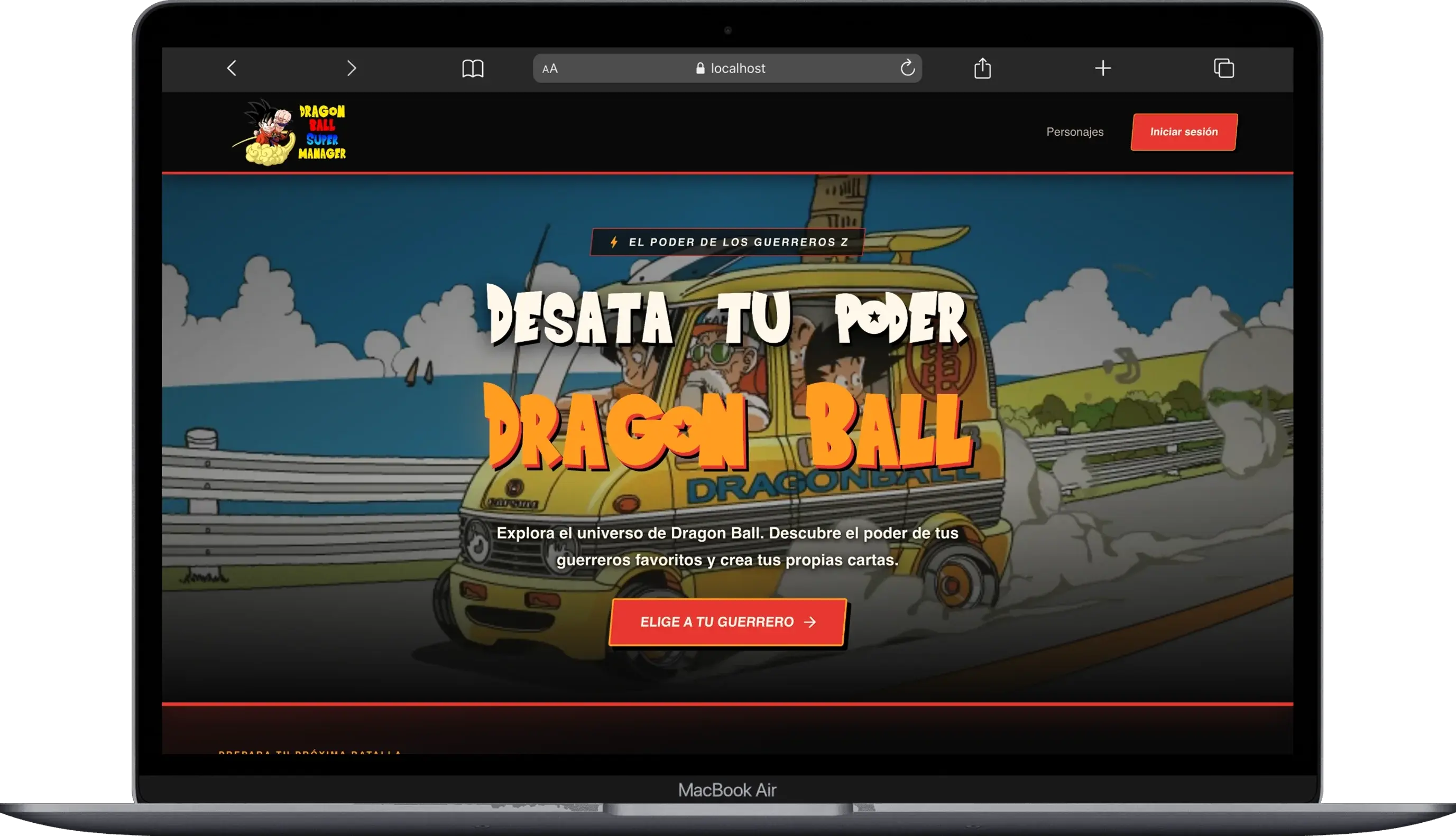Click the ELIGE A TU GUERRERO button

(x=727, y=622)
